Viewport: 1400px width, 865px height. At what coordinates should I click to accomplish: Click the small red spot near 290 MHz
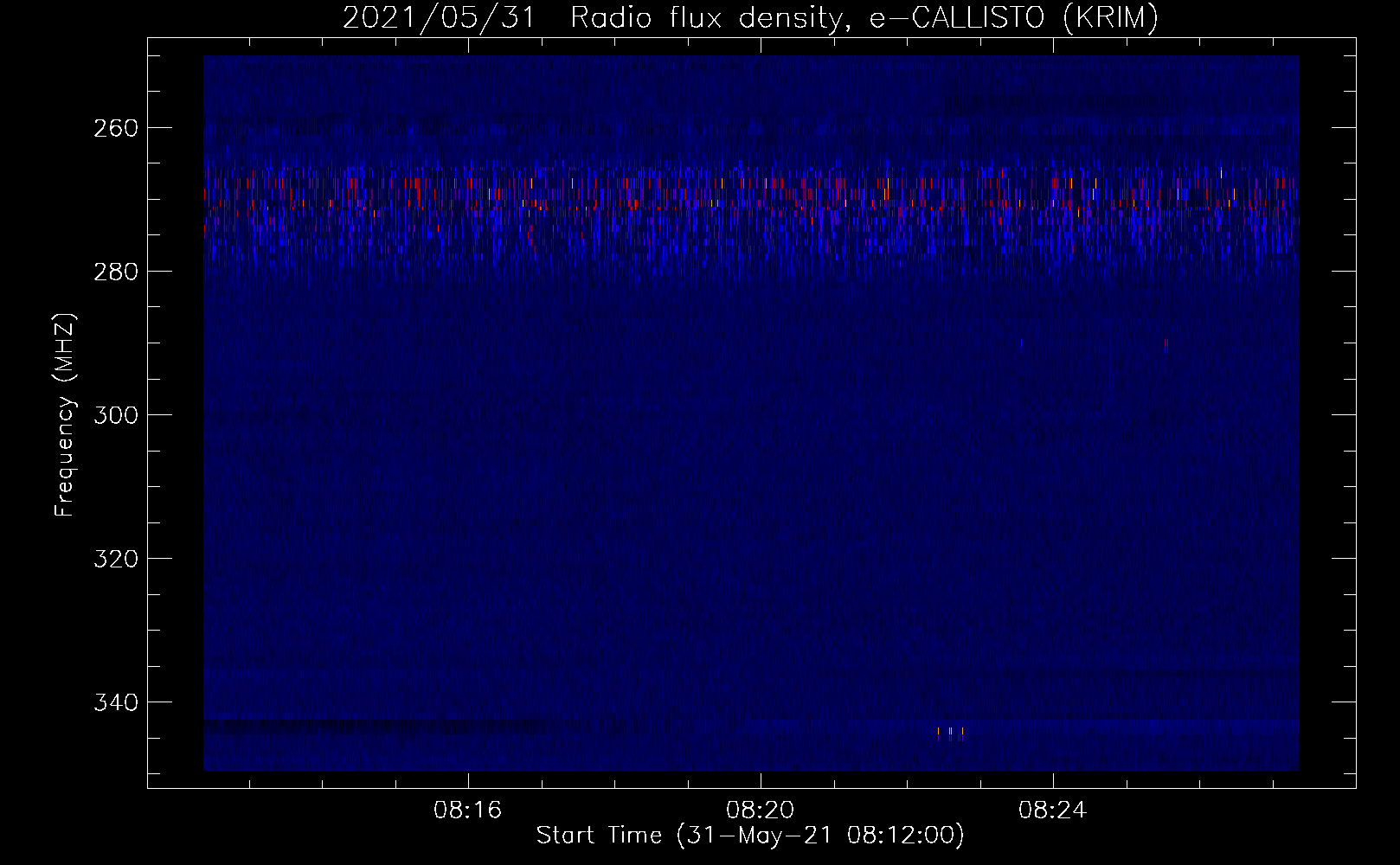click(x=1166, y=344)
